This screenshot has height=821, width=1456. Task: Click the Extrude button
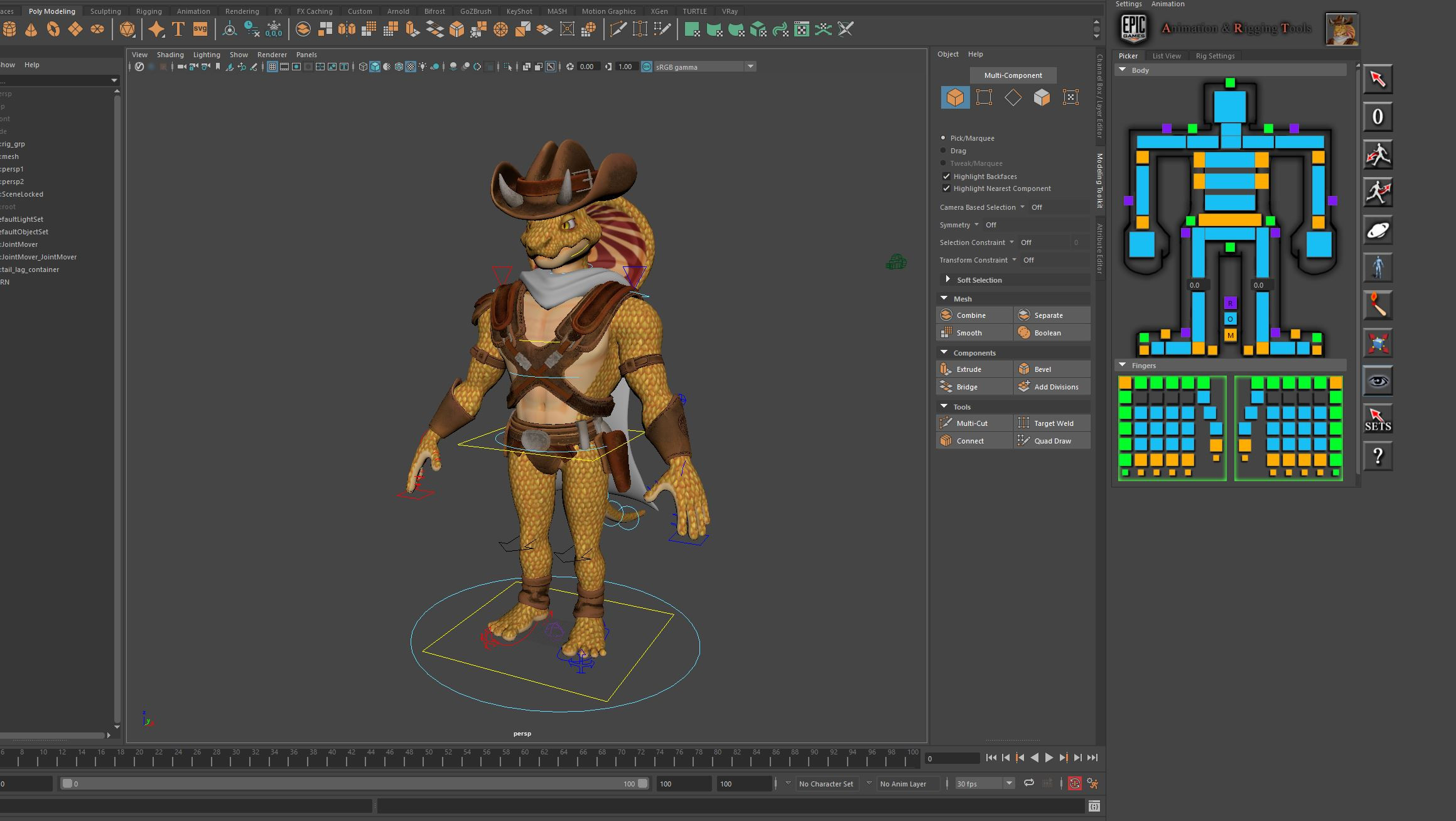point(974,369)
